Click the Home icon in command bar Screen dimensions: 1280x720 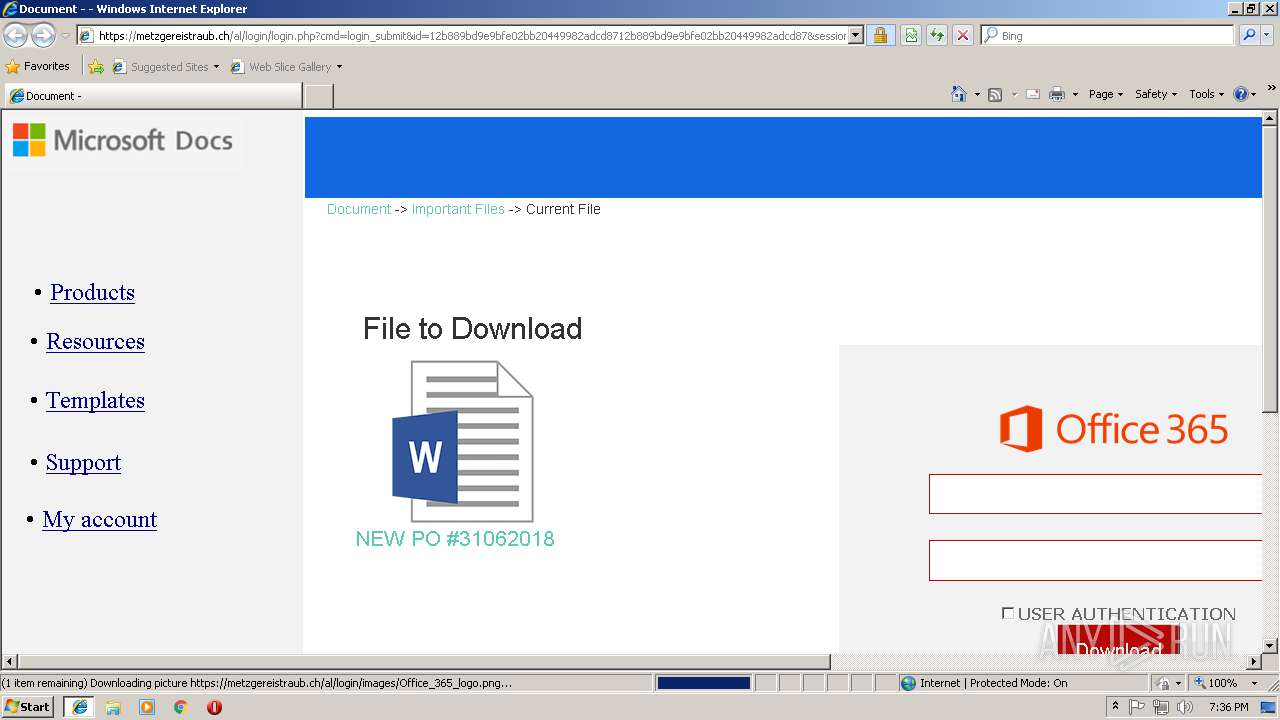959,94
